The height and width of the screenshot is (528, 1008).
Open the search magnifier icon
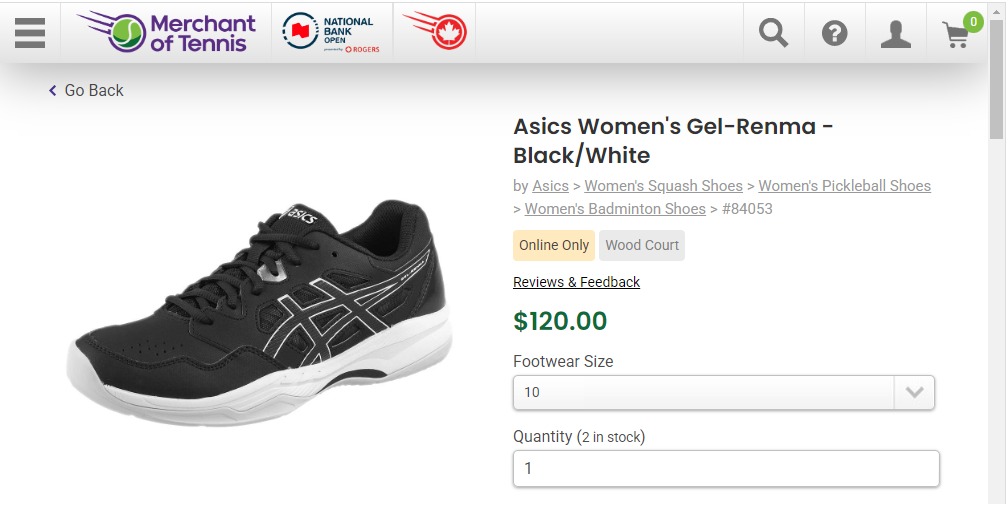click(773, 34)
